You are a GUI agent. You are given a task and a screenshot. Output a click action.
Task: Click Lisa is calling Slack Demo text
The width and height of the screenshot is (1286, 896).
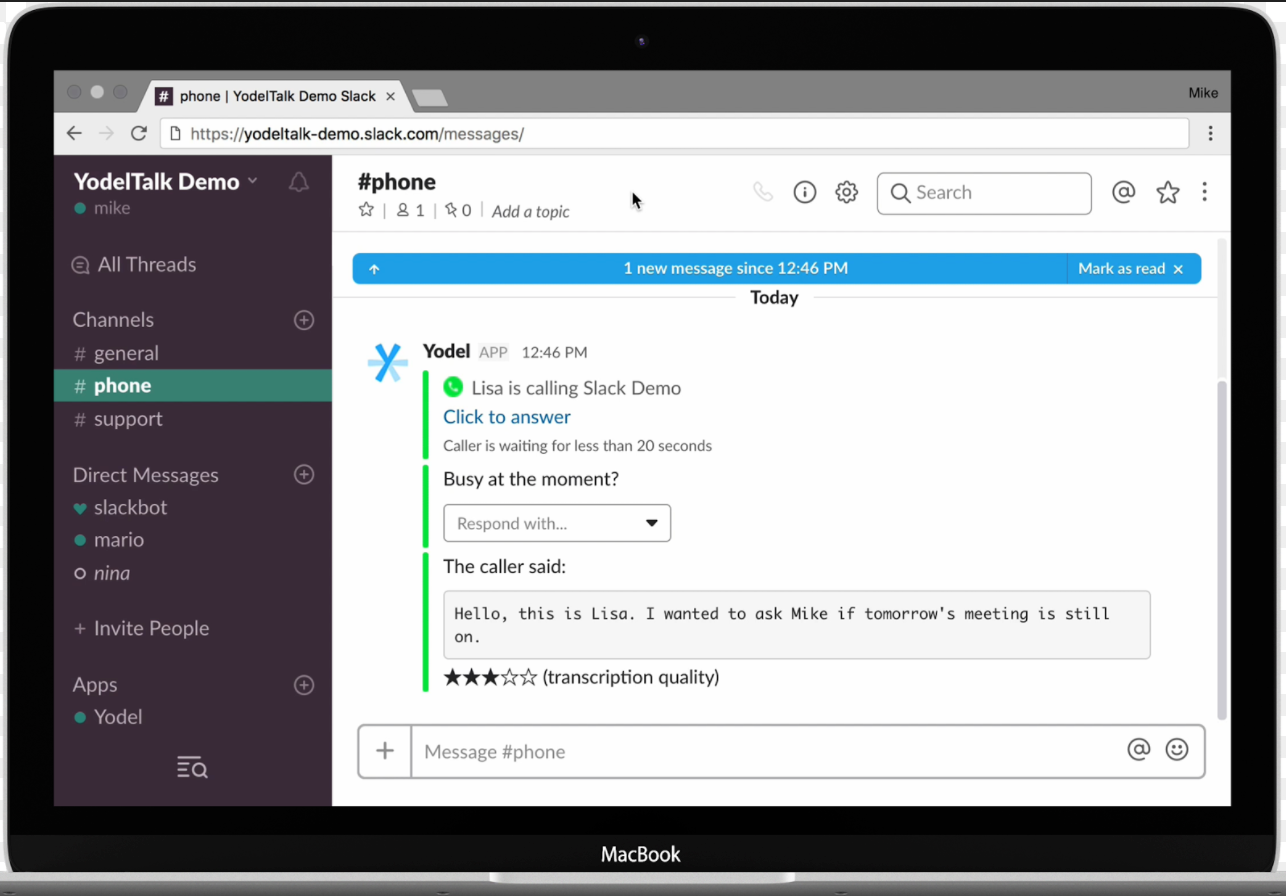click(576, 388)
